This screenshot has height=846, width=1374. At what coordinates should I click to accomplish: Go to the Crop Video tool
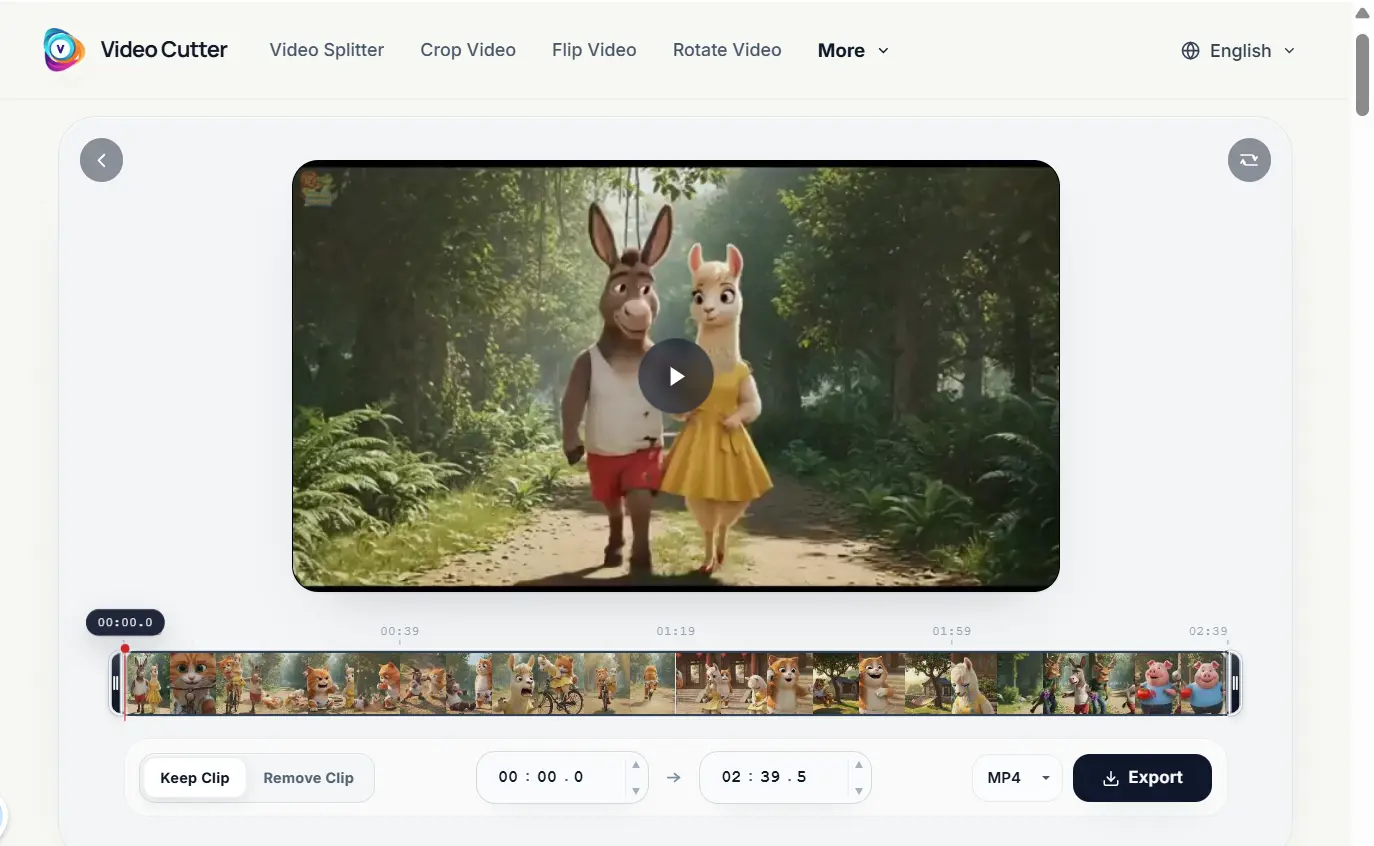click(x=468, y=50)
